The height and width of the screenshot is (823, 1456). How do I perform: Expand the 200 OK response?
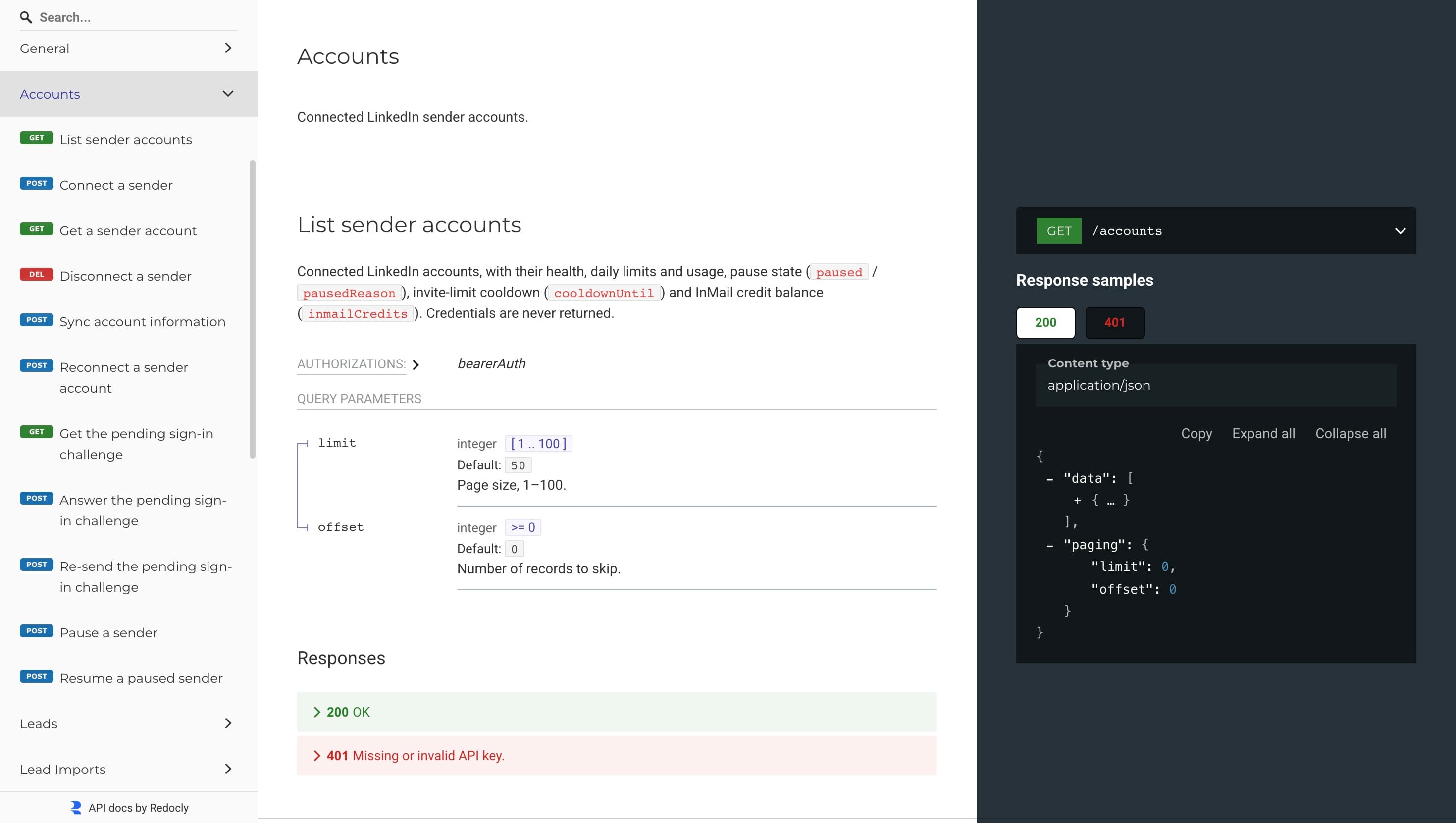tap(617, 712)
